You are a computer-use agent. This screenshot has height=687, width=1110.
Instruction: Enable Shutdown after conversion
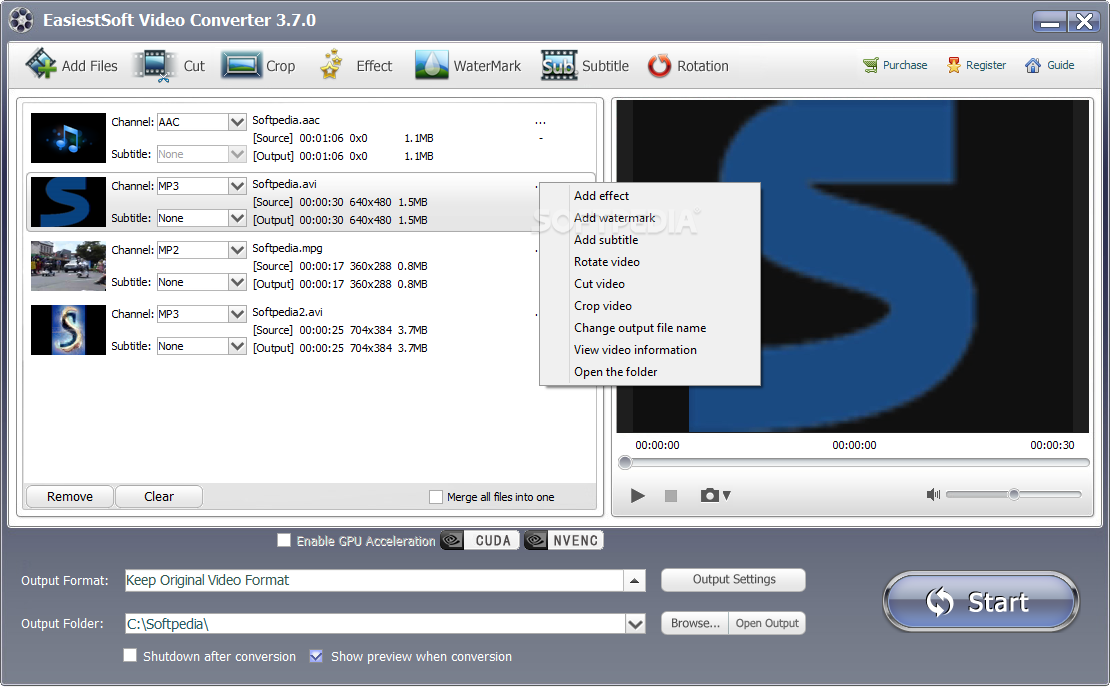point(130,656)
